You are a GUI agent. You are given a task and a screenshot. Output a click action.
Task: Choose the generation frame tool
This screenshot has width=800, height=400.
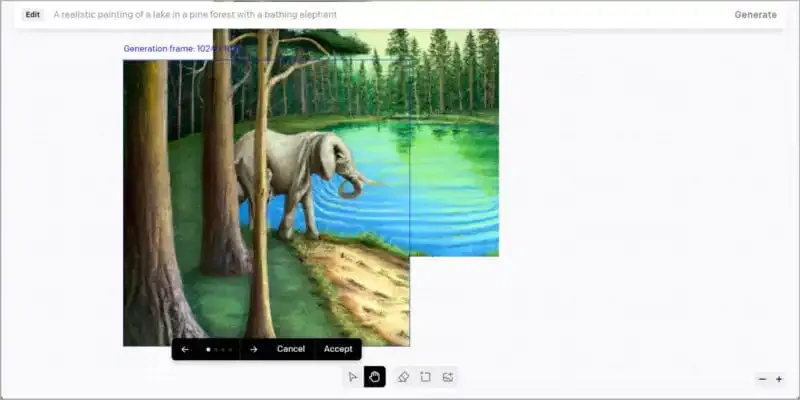[x=425, y=377]
